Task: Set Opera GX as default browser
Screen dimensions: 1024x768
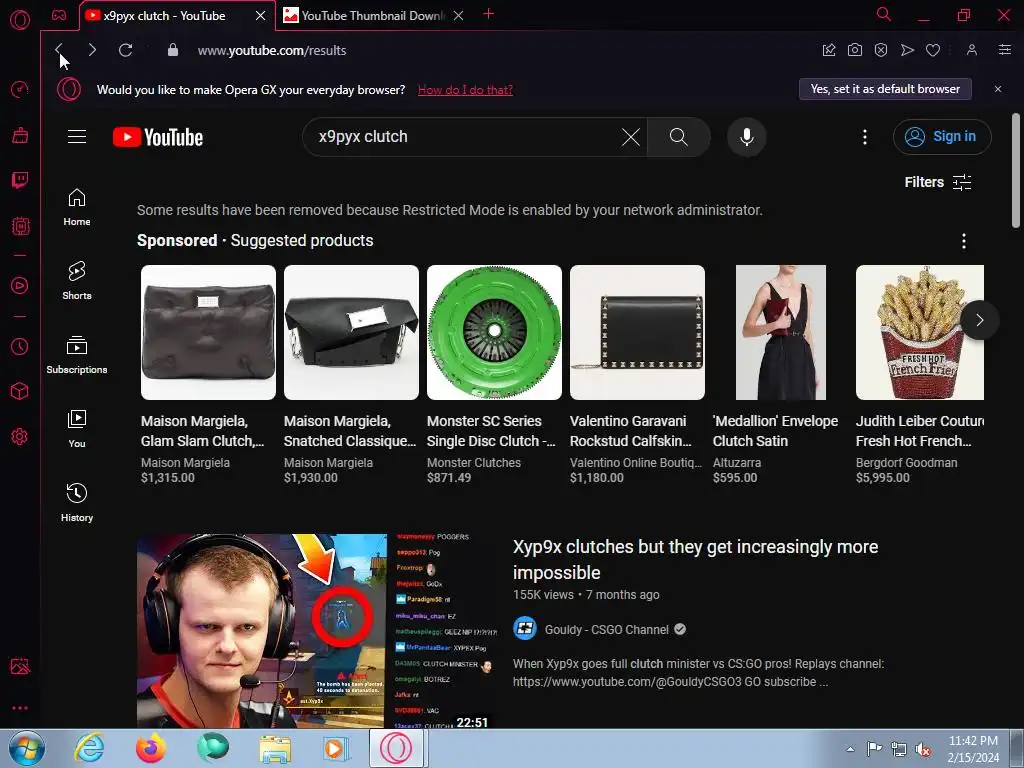Action: [885, 89]
